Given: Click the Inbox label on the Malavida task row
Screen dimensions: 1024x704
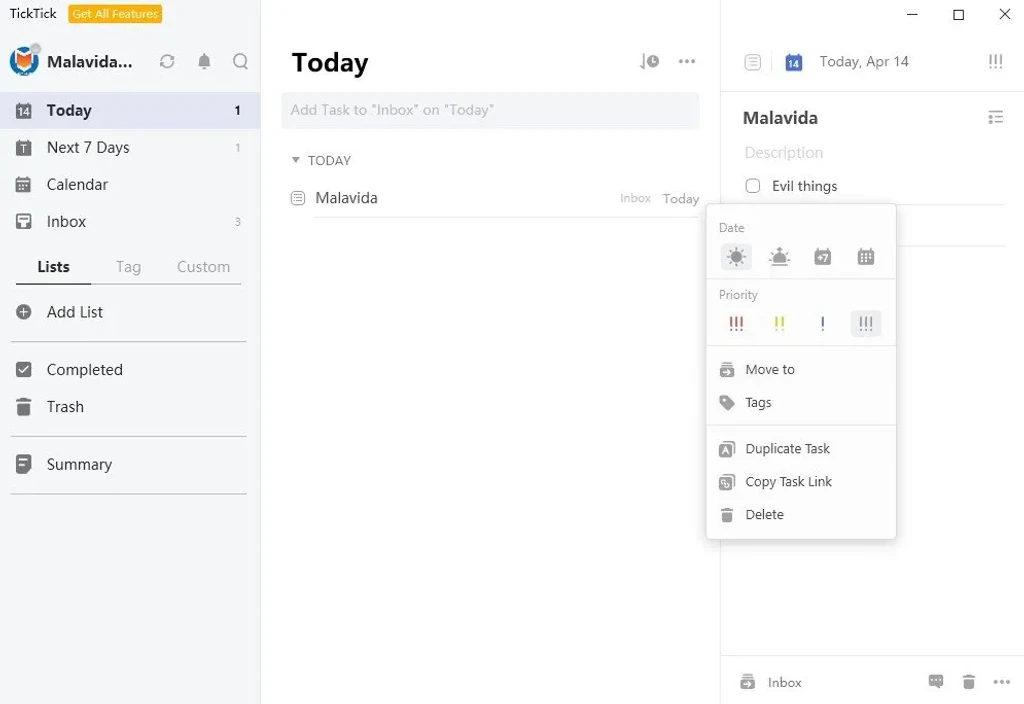Looking at the screenshot, I should click(635, 198).
